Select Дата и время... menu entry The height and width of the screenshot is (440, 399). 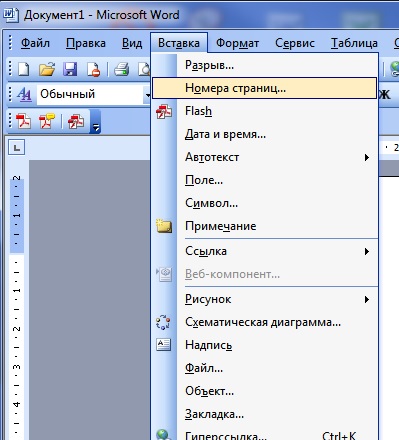tap(264, 134)
